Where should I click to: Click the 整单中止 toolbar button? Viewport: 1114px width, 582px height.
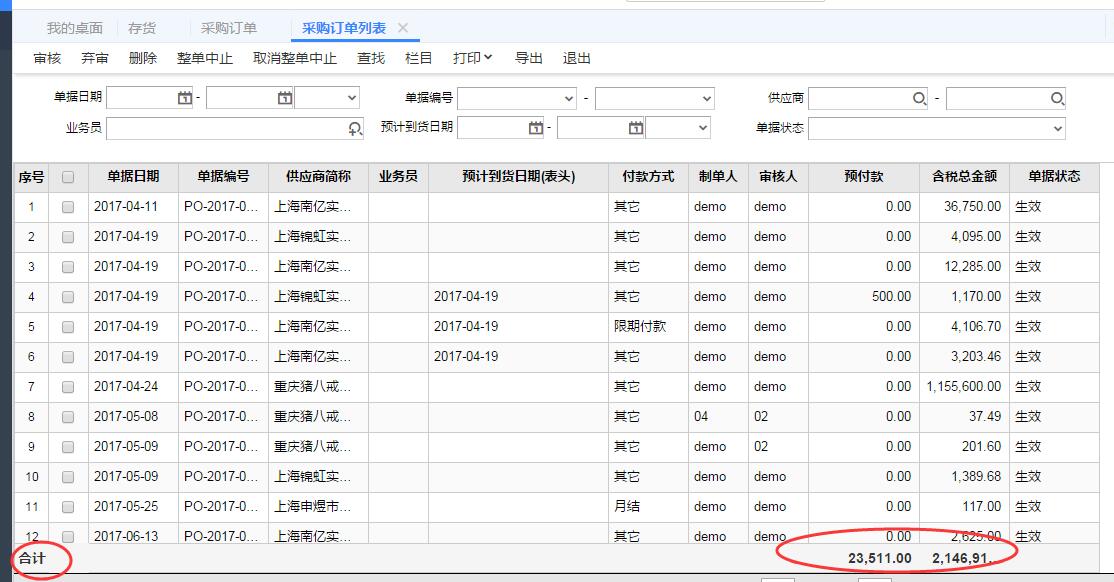[204, 58]
